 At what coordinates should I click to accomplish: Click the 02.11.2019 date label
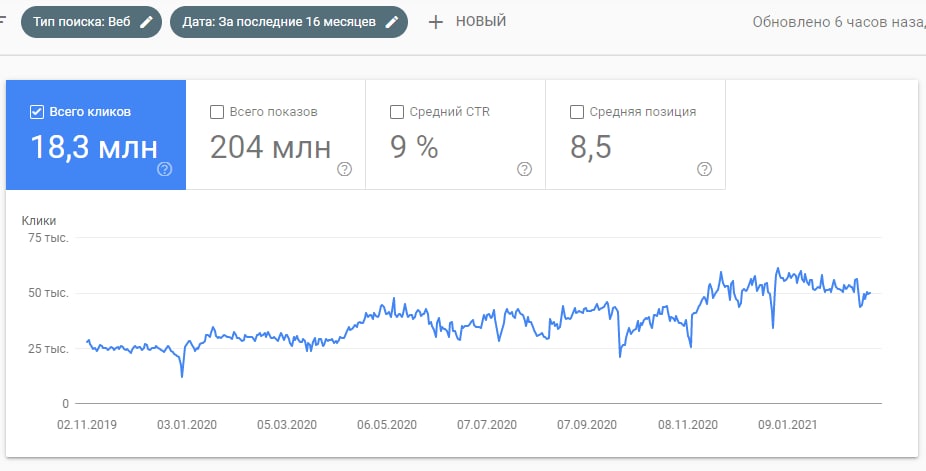pyautogui.click(x=87, y=425)
